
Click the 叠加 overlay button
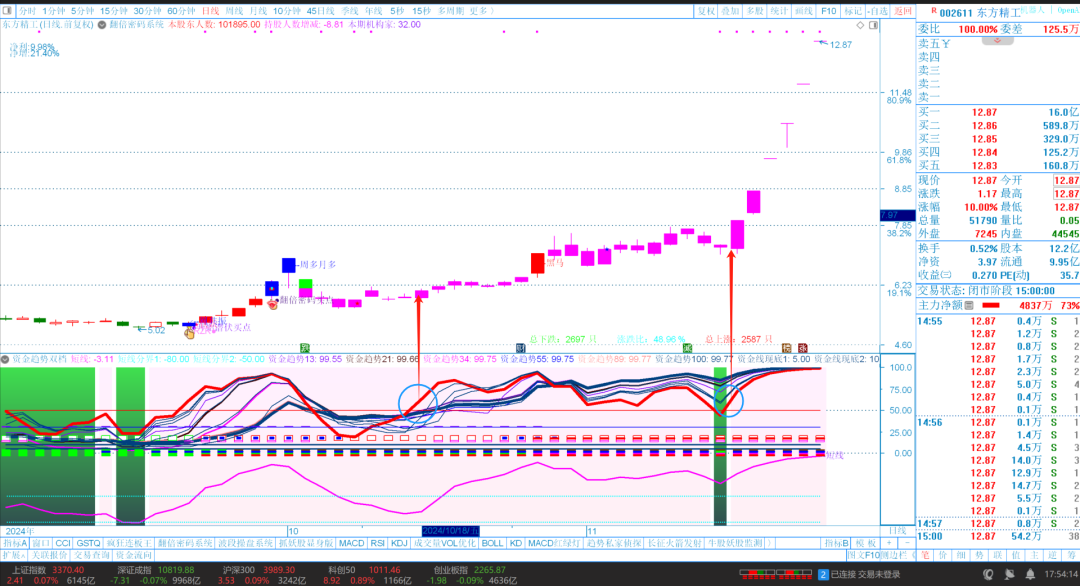[731, 11]
